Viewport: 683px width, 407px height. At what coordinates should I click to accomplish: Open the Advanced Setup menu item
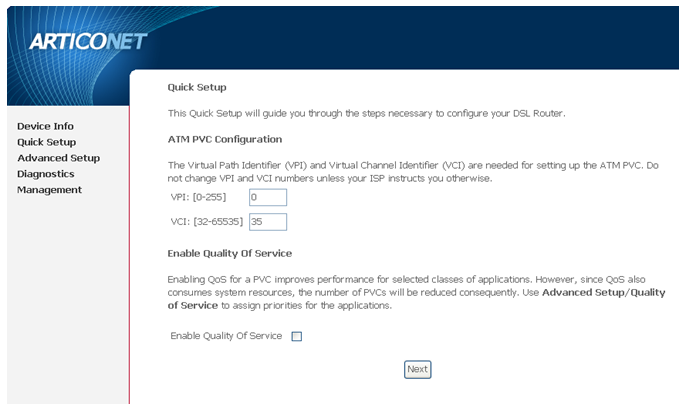click(59, 158)
